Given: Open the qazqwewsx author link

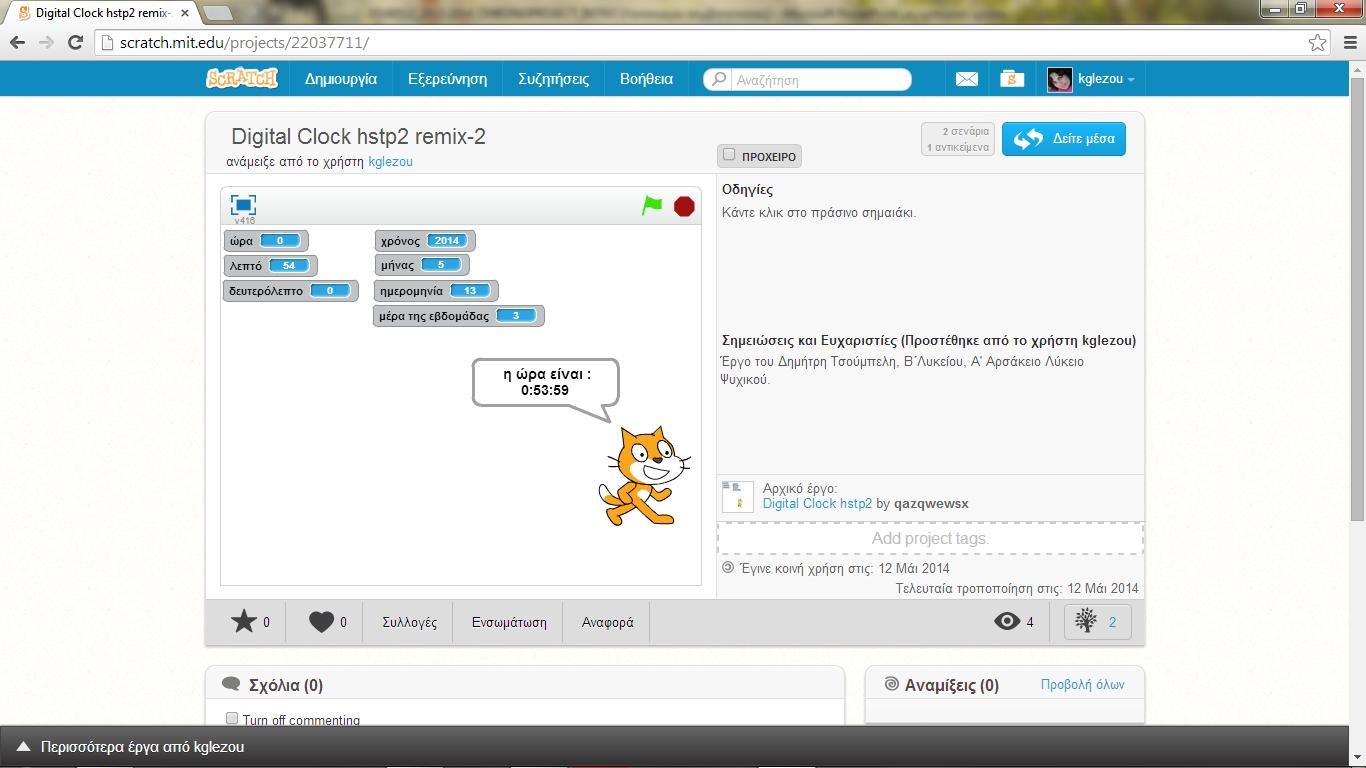Looking at the screenshot, I should 931,504.
